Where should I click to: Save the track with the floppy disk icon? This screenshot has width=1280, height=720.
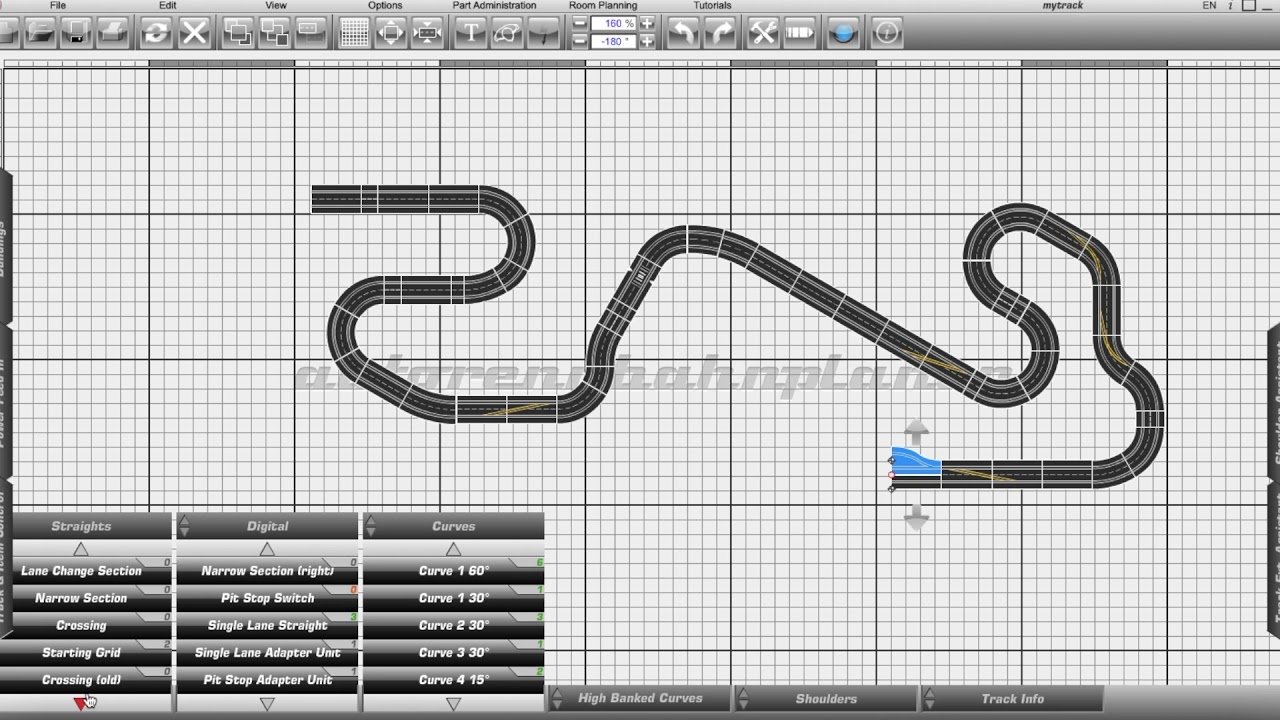pyautogui.click(x=76, y=33)
